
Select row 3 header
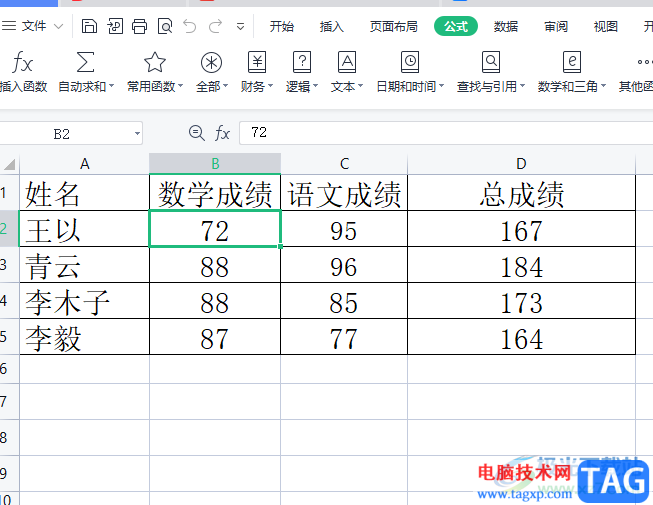click(9, 264)
